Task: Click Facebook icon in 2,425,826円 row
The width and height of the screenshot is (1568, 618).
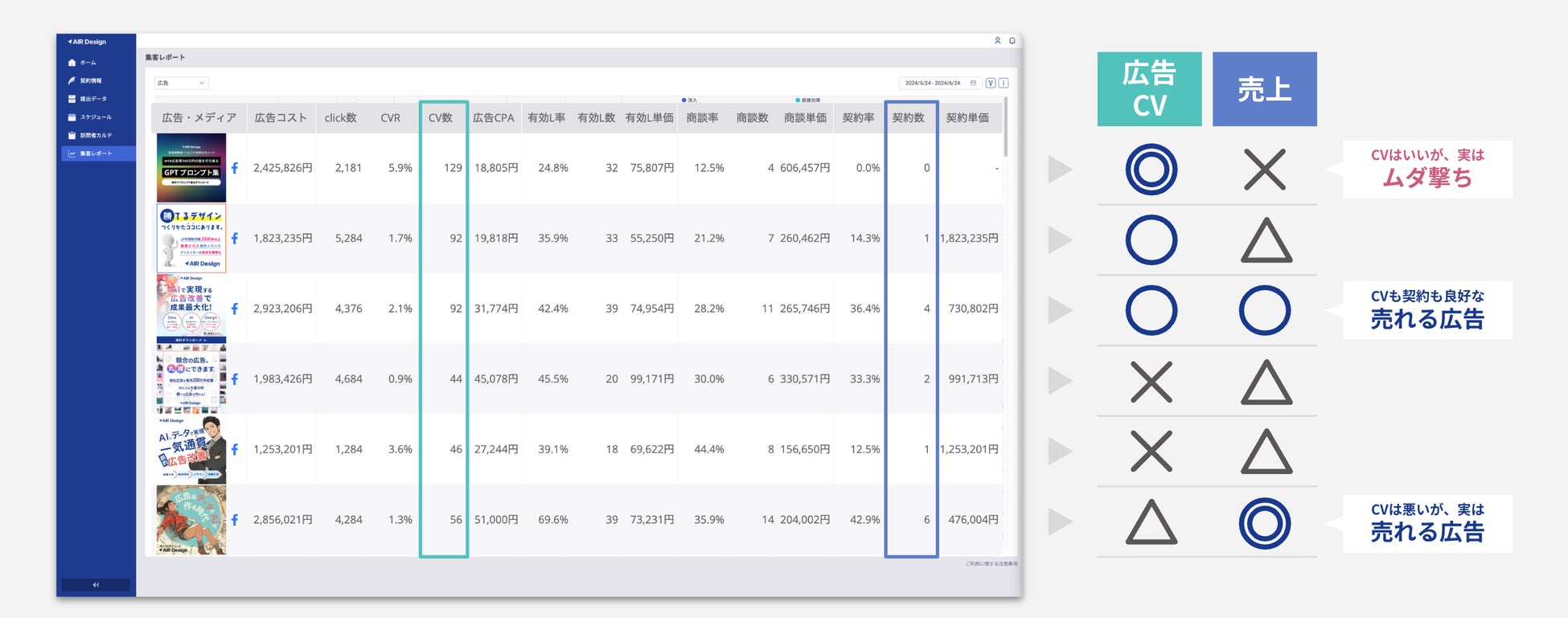Action: pyautogui.click(x=235, y=168)
